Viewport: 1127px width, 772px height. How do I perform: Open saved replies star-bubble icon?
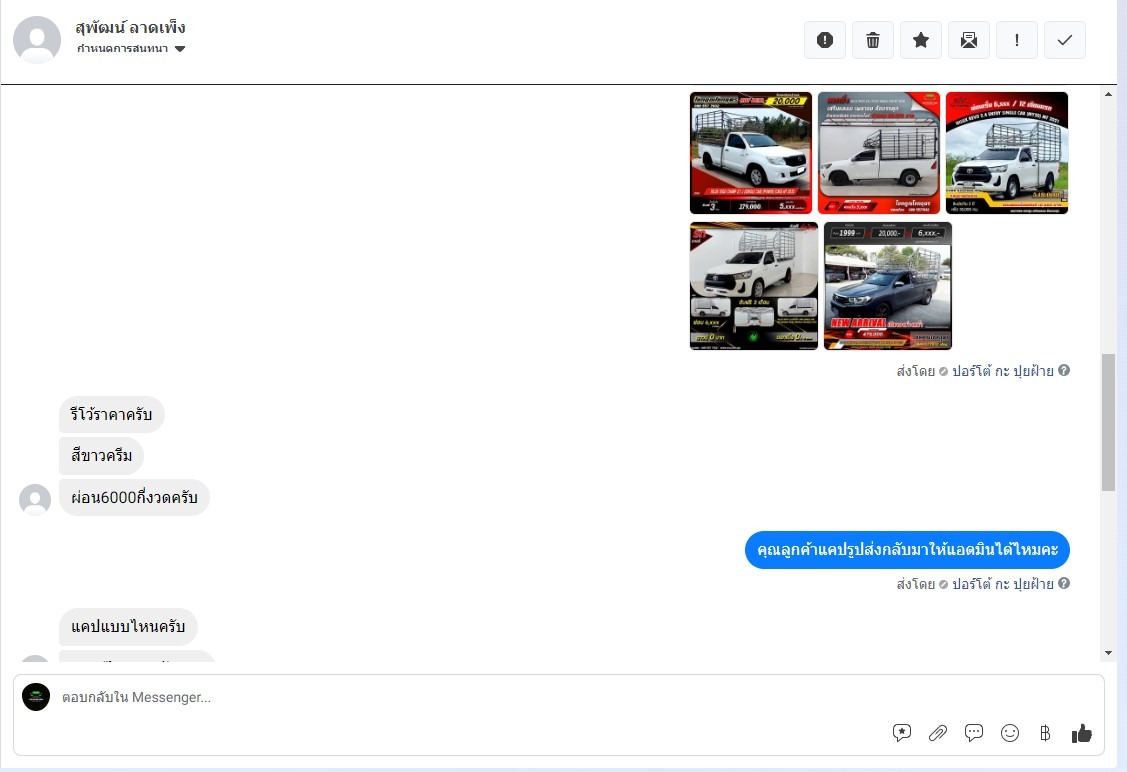point(902,733)
